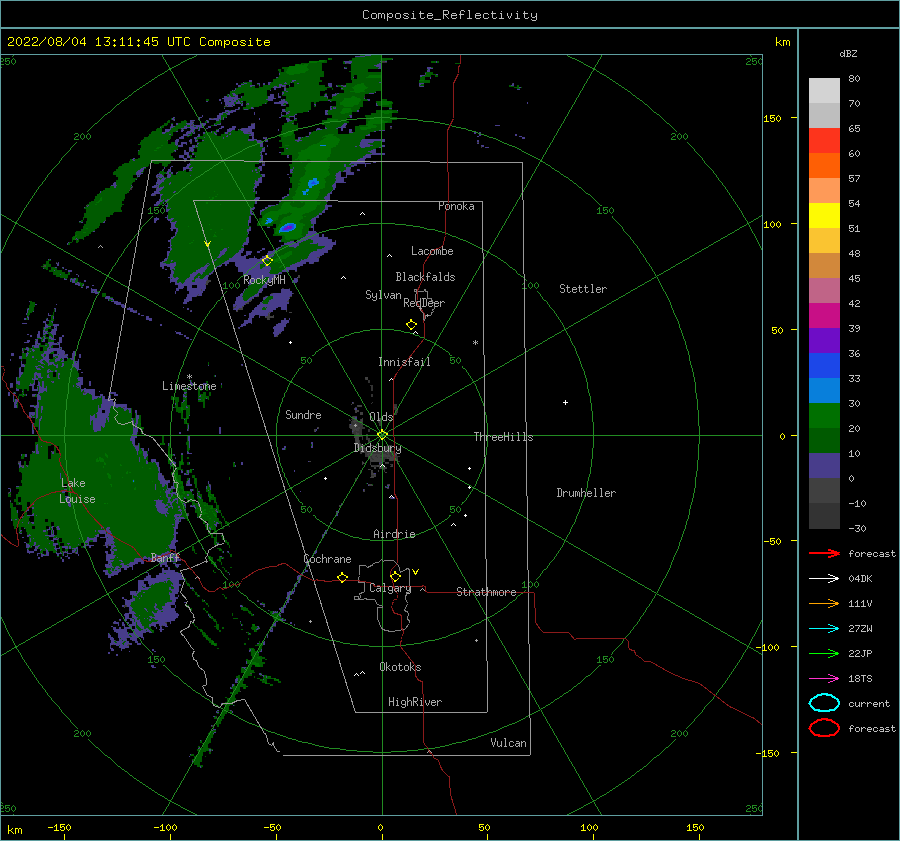This screenshot has height=841, width=900.
Task: Click the green 30 dBZ color swatch
Action: (x=824, y=415)
